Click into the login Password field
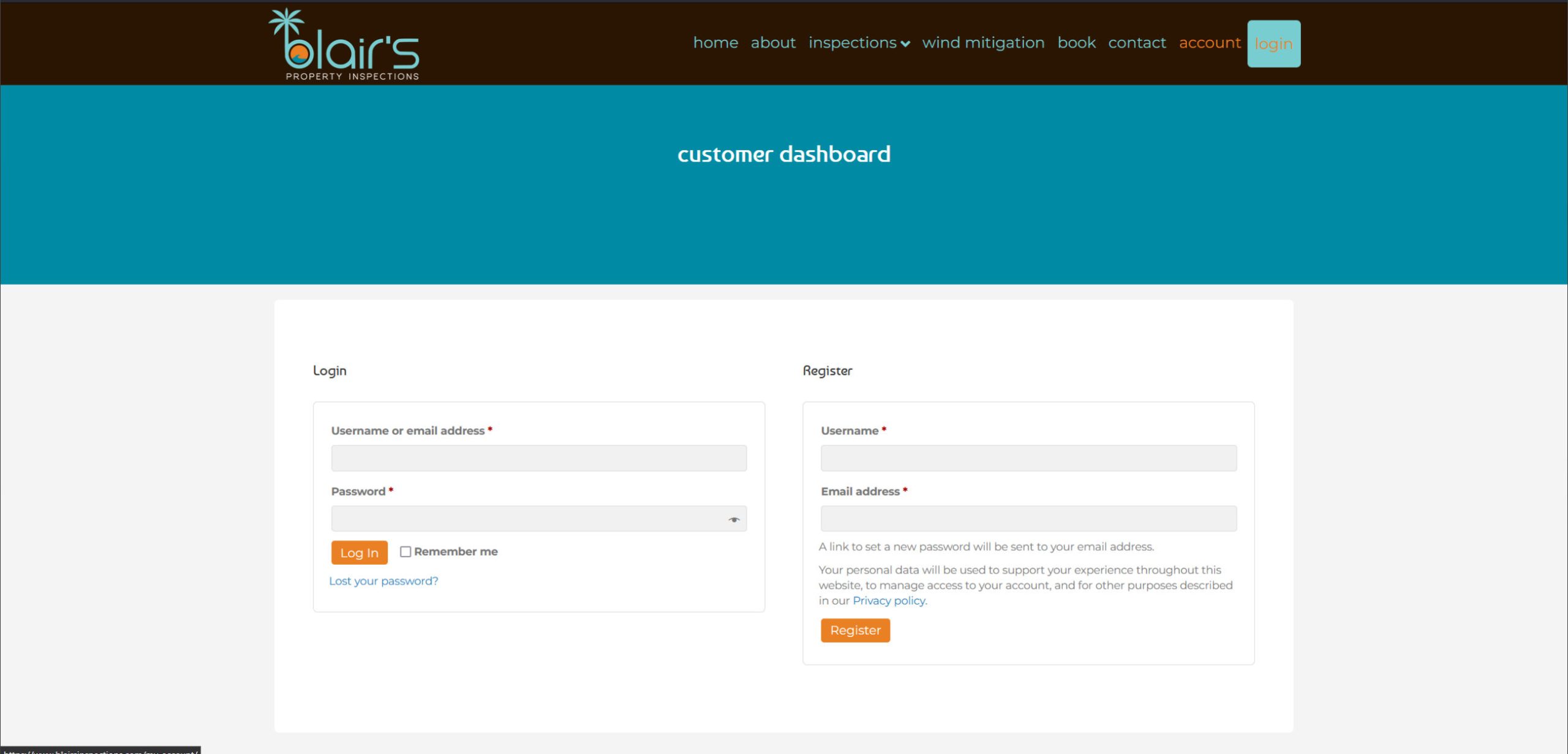 pyautogui.click(x=527, y=519)
